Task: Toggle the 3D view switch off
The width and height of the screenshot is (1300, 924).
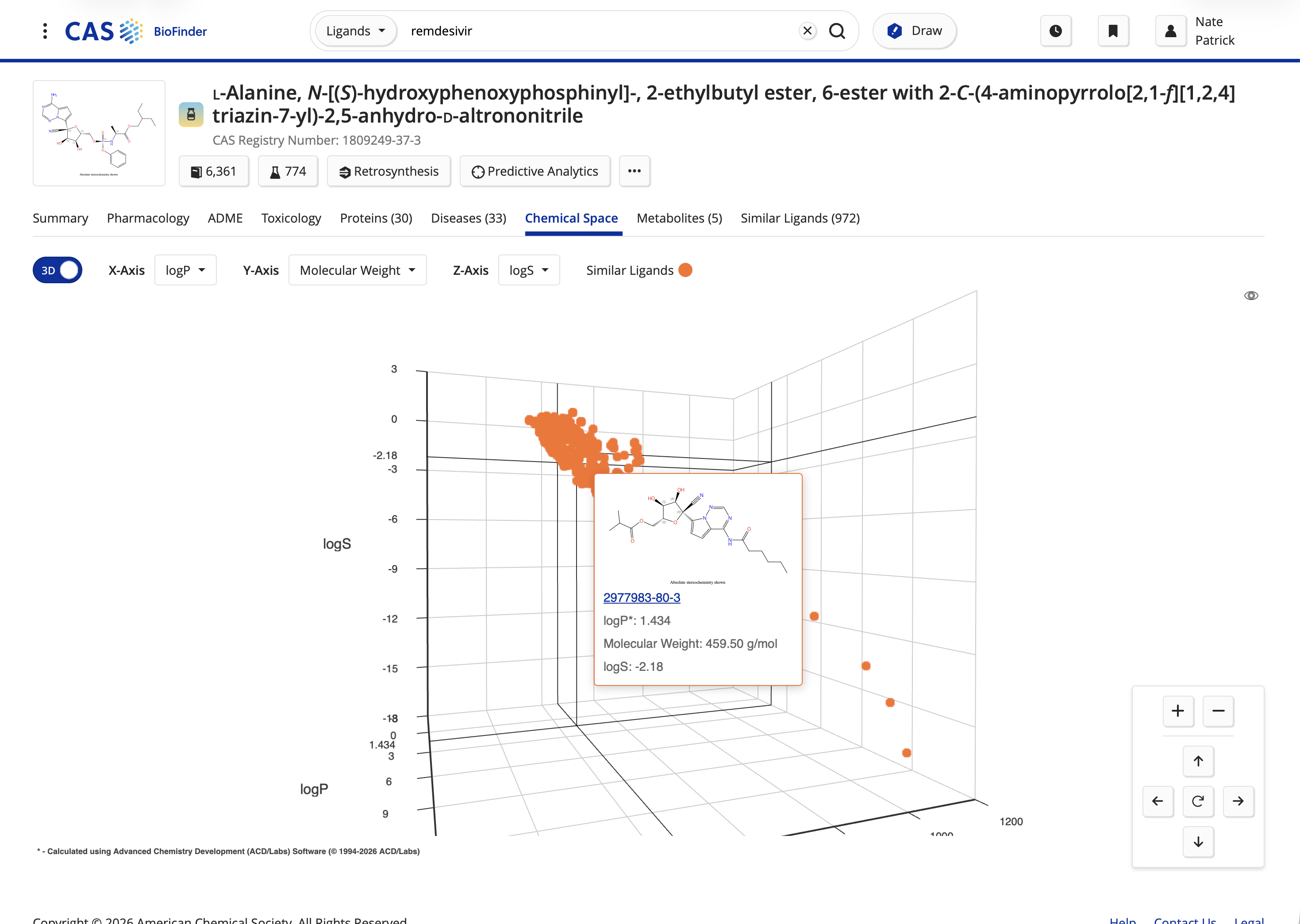Action: (58, 270)
